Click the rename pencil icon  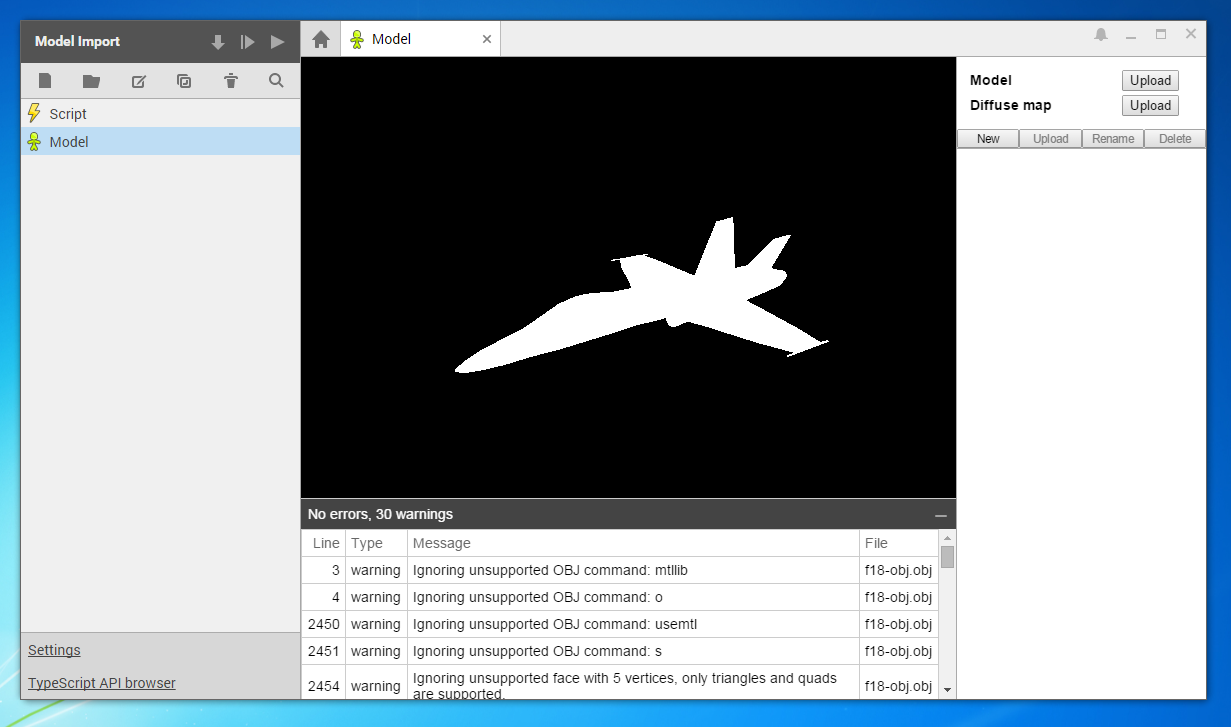pos(139,81)
